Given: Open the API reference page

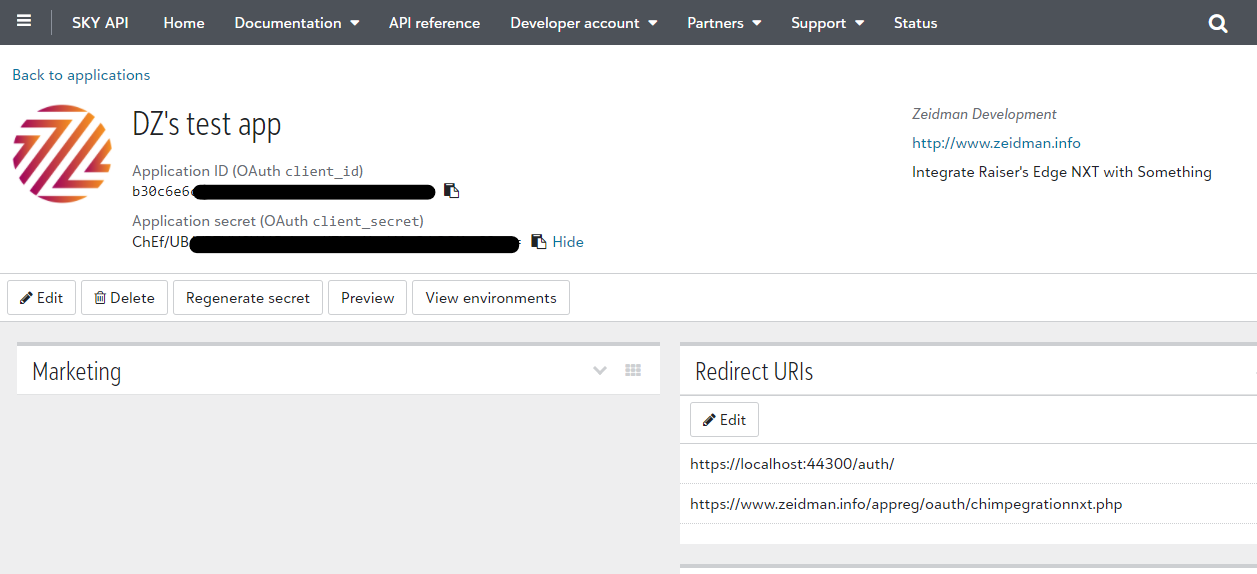Looking at the screenshot, I should point(435,23).
